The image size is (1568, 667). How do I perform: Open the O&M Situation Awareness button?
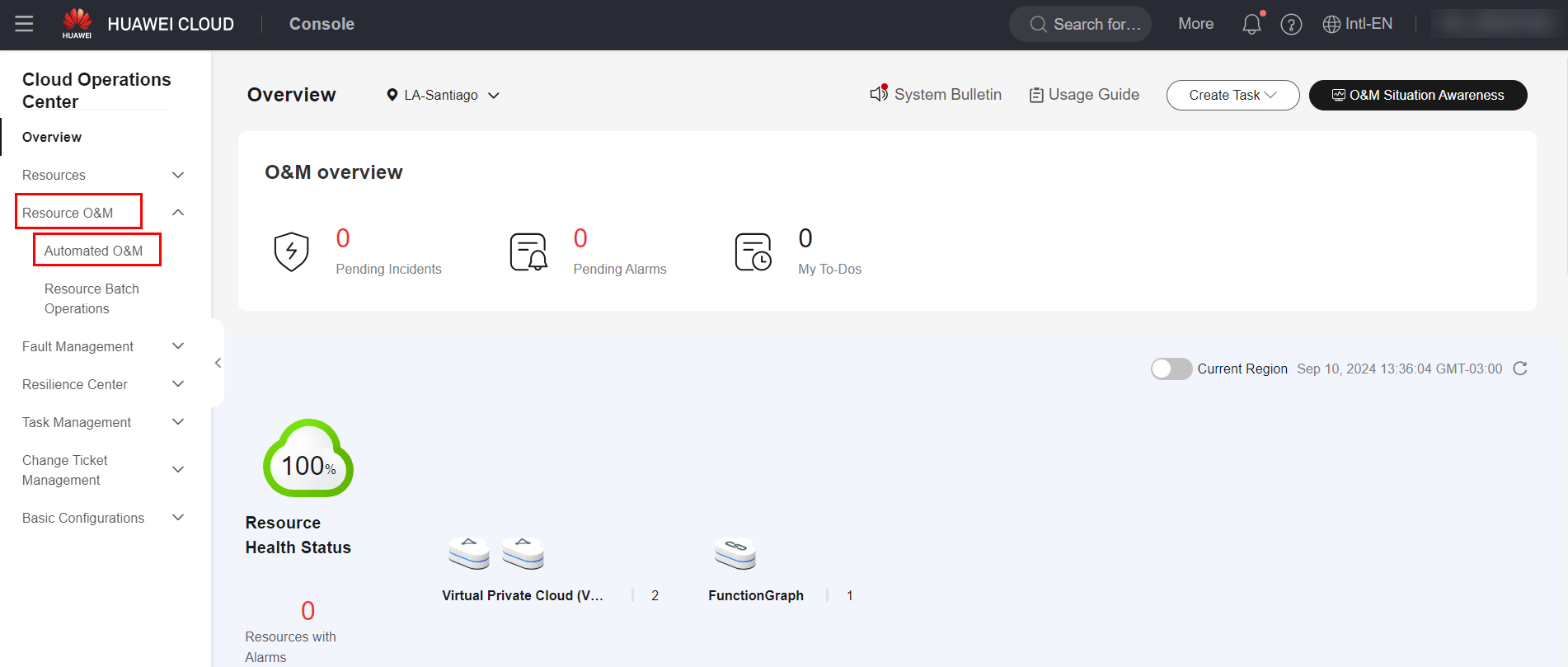pyautogui.click(x=1417, y=95)
